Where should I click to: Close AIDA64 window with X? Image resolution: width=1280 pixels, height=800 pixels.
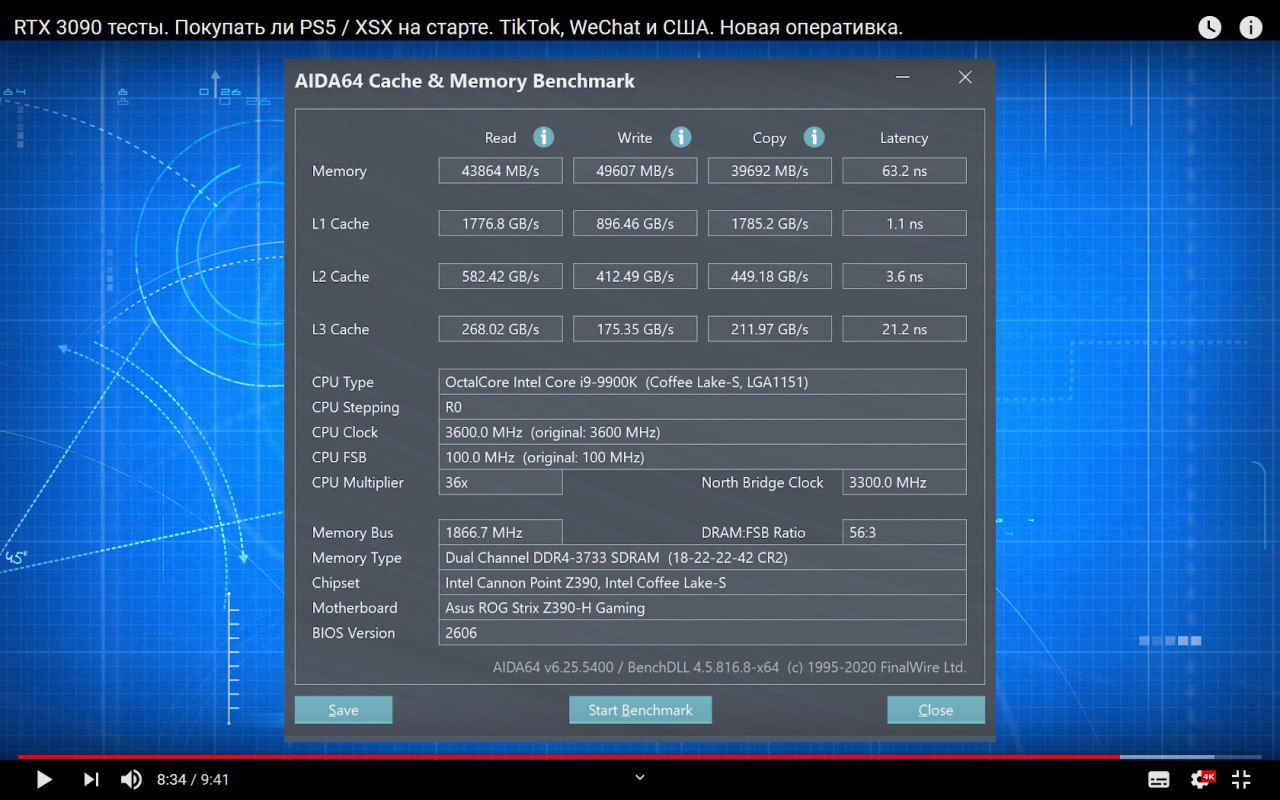click(x=965, y=77)
